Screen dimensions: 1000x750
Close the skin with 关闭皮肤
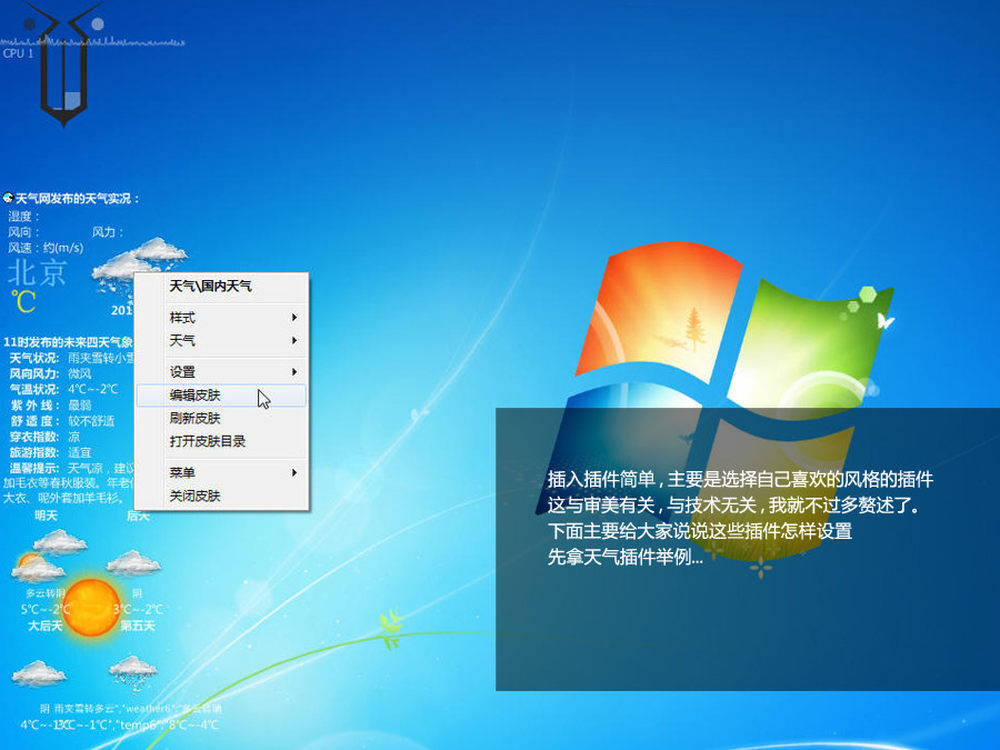pos(195,496)
